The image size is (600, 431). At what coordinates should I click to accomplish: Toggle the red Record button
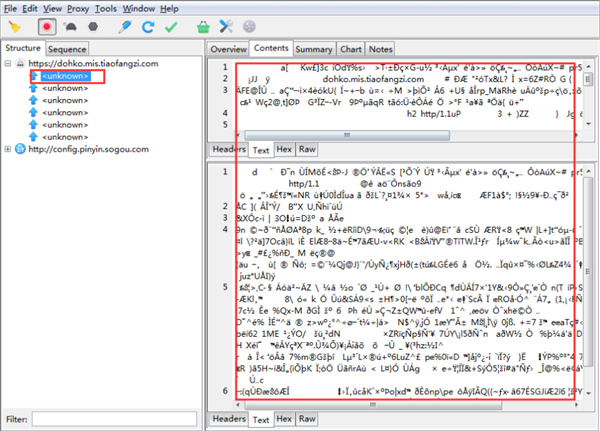pyautogui.click(x=46, y=25)
